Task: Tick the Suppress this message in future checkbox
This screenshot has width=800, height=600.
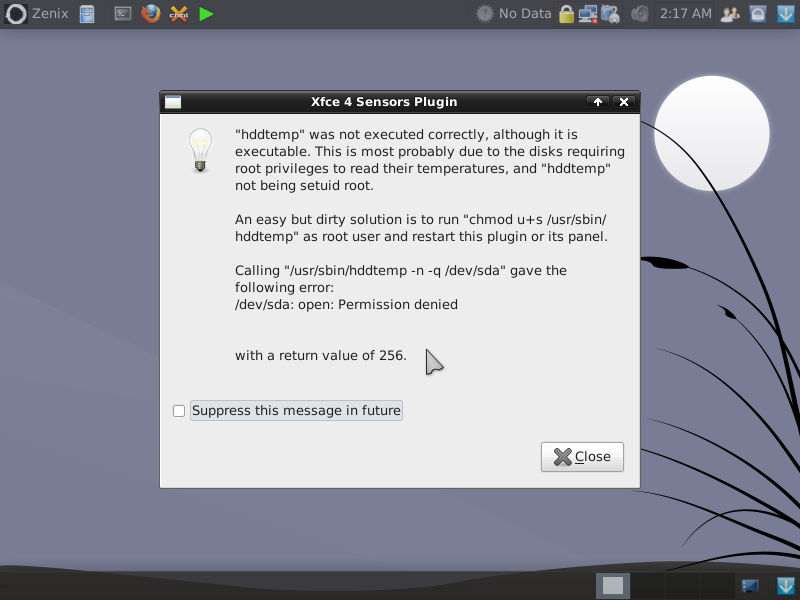Action: click(179, 411)
